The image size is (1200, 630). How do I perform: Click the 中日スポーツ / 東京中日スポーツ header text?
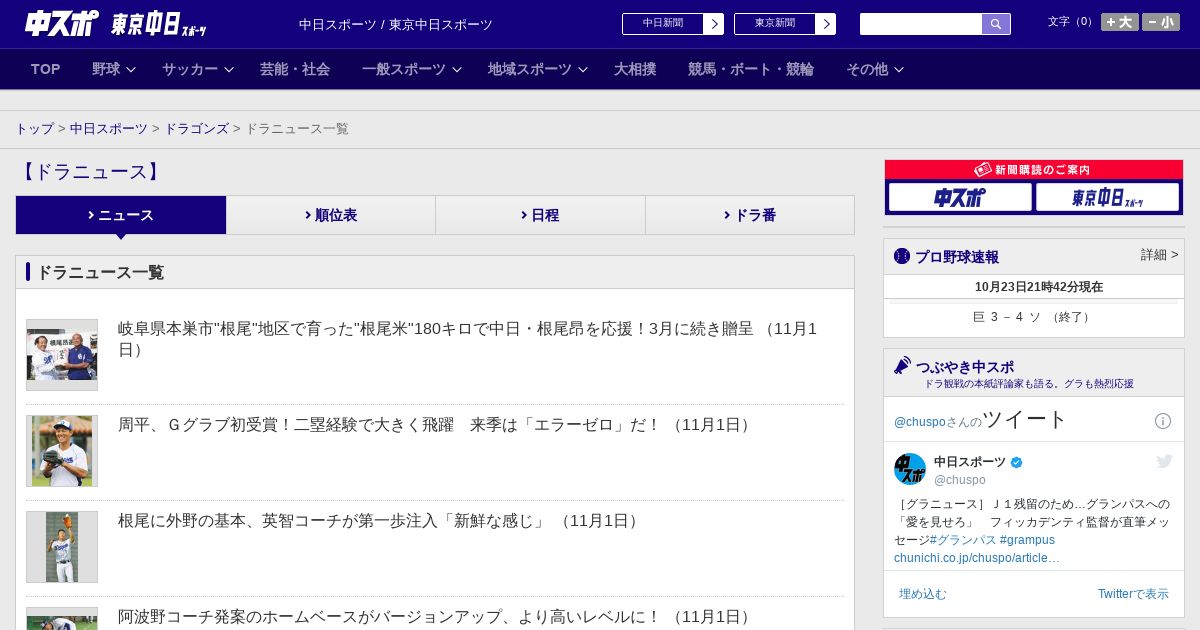click(396, 25)
